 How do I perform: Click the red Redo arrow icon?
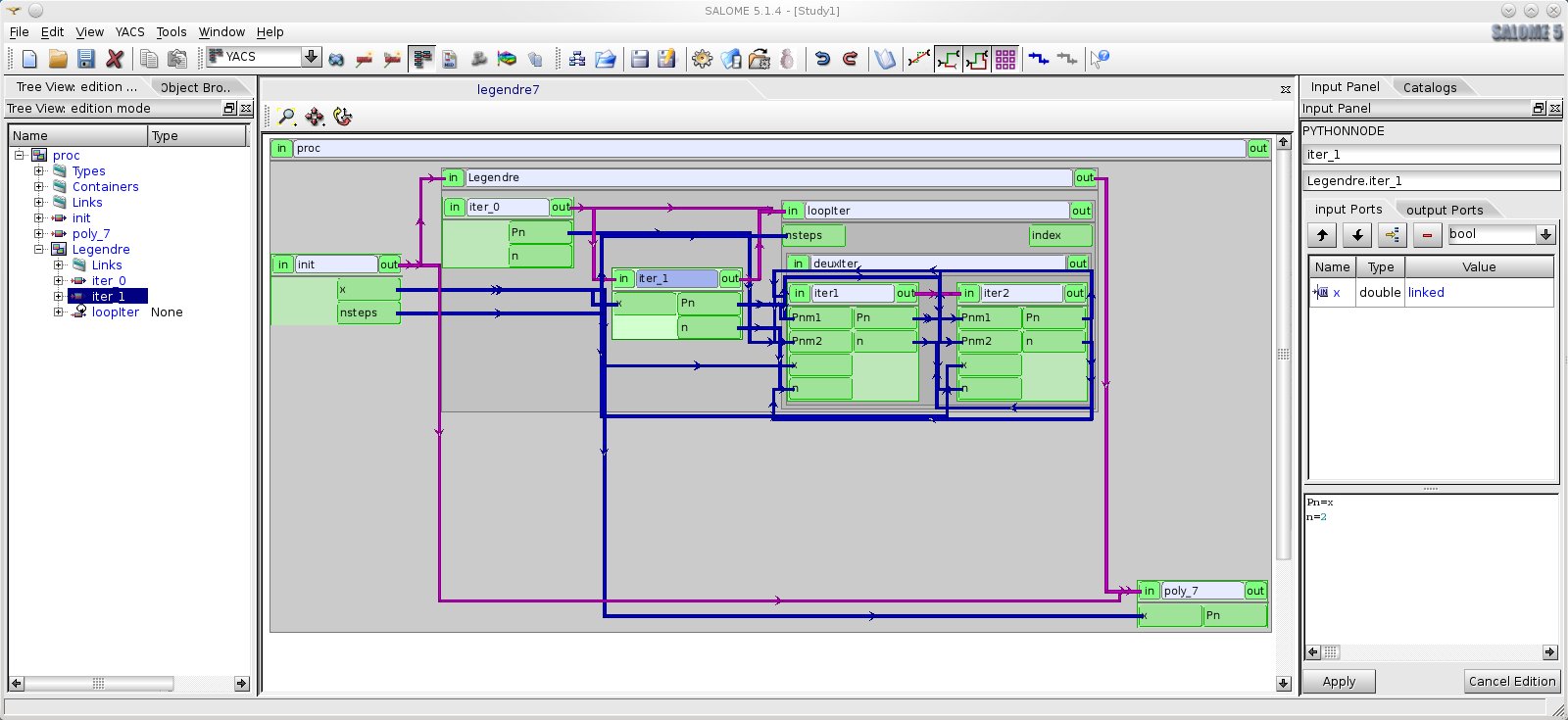coord(851,59)
